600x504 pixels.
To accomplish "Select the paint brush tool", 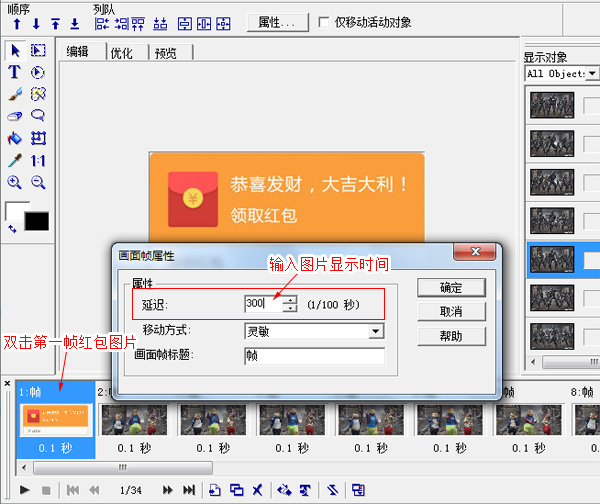I will (15, 94).
